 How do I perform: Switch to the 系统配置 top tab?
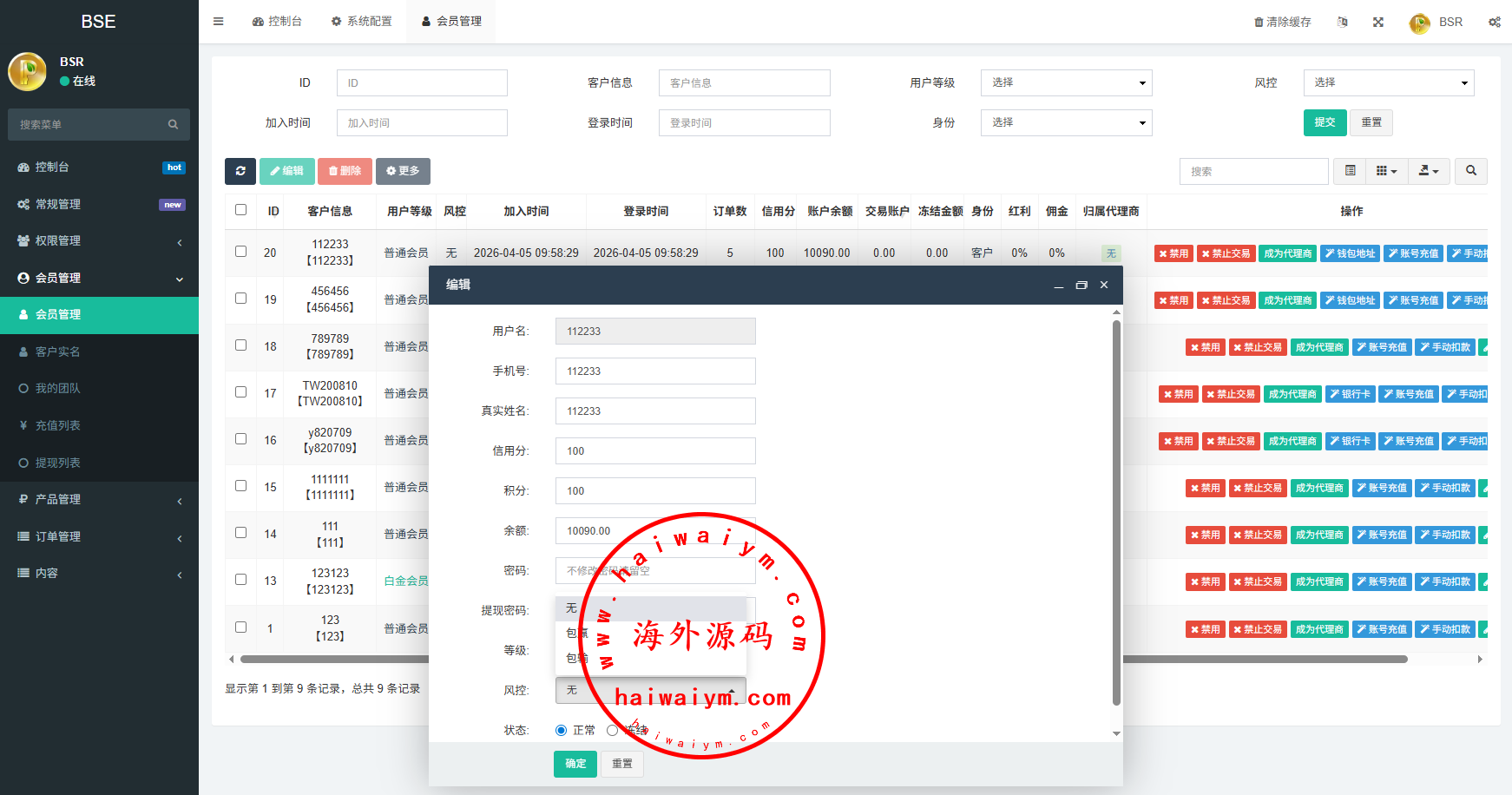point(361,22)
